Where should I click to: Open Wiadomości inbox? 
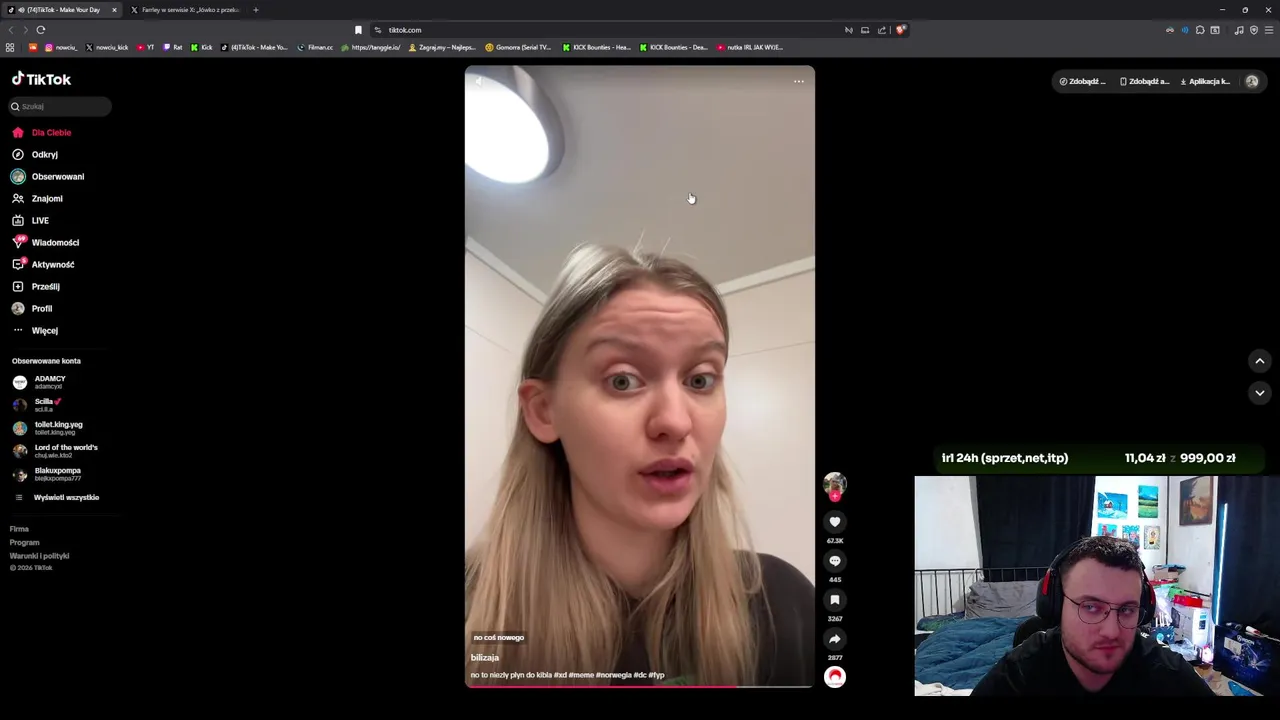45,243
